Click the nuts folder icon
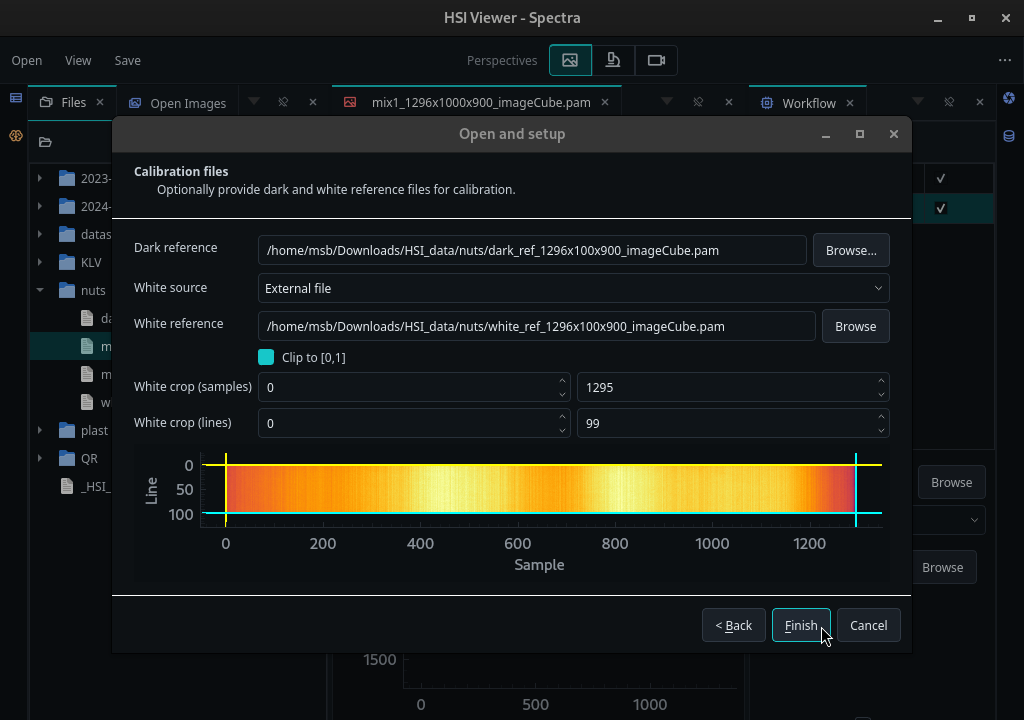Screen dimensions: 1024x720 (x=67, y=290)
